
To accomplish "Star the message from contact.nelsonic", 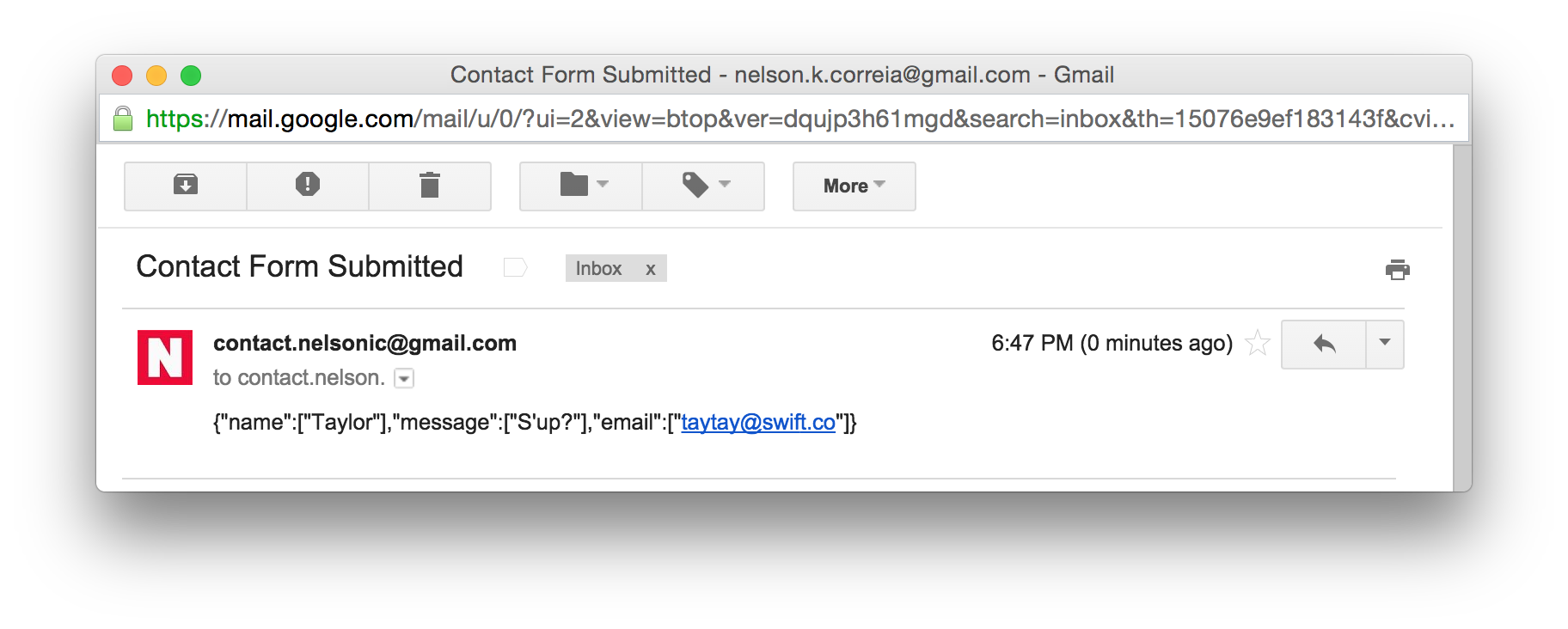I will [1258, 343].
